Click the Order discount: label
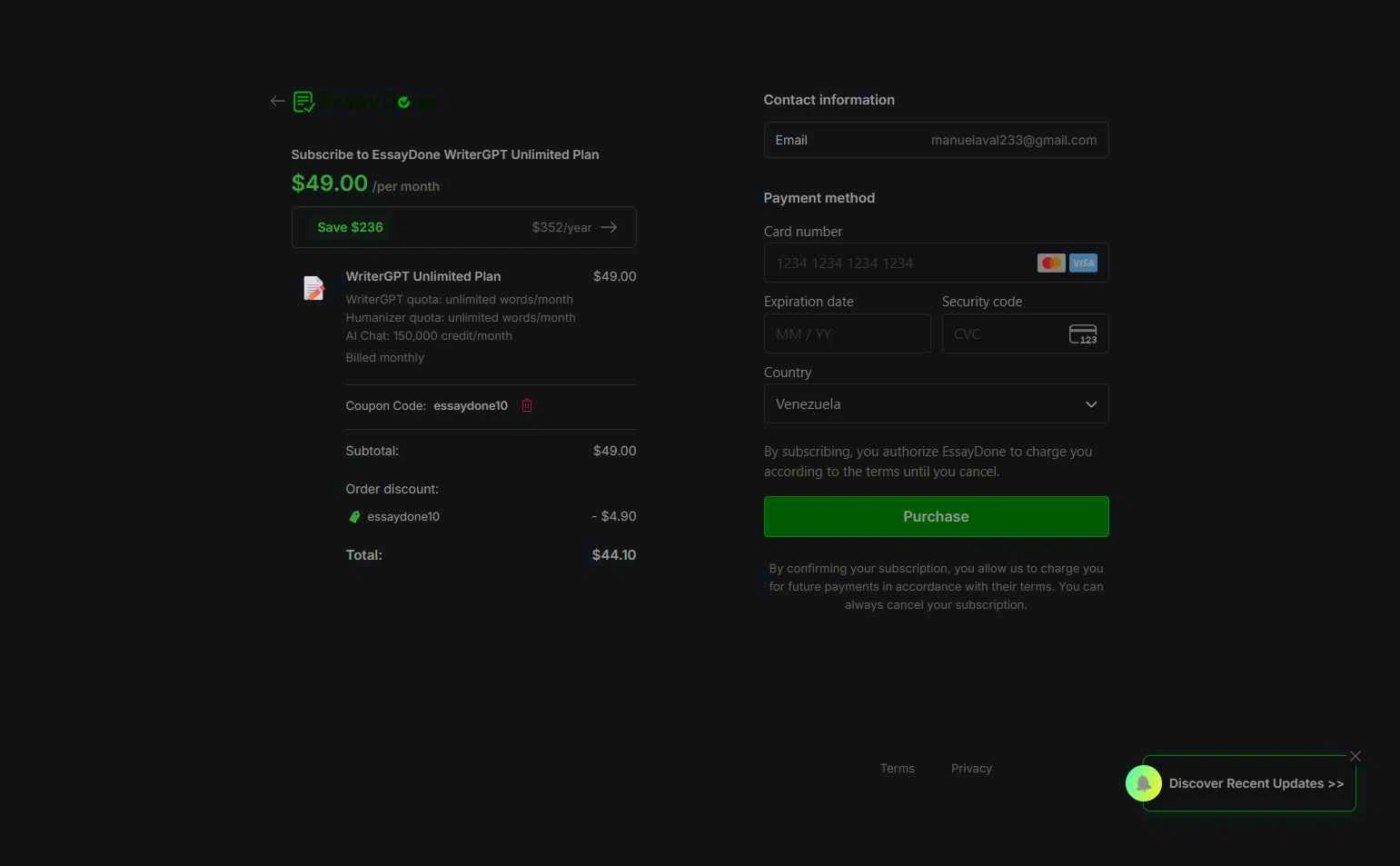 coord(392,489)
